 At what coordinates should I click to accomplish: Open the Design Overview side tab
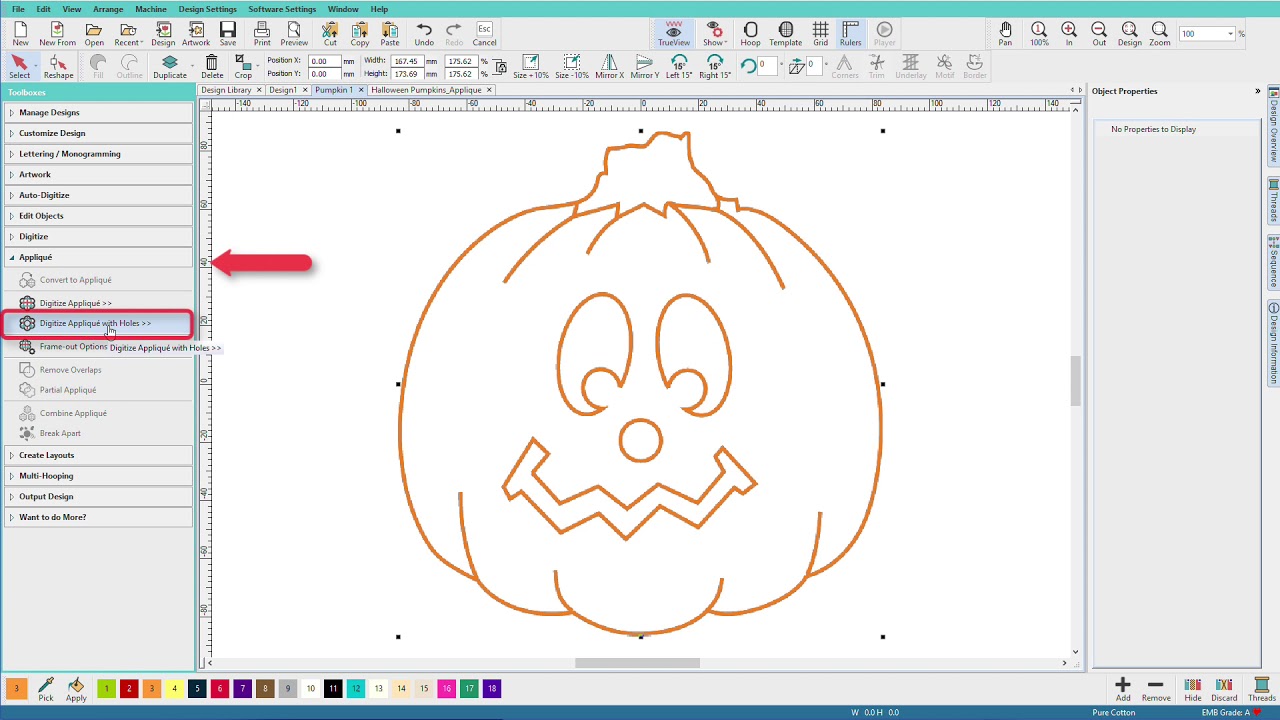coord(1274,127)
